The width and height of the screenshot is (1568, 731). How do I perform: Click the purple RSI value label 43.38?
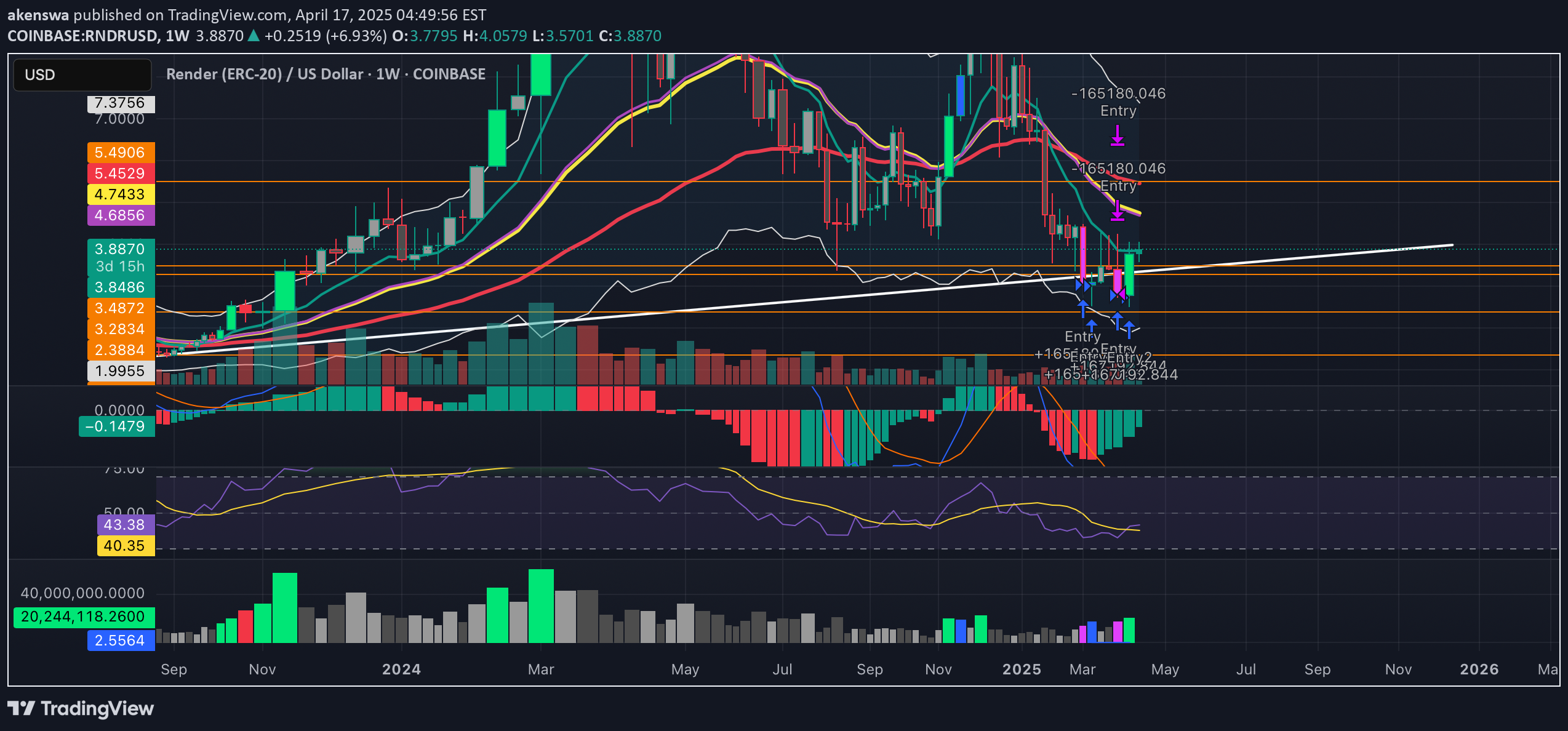coord(125,525)
